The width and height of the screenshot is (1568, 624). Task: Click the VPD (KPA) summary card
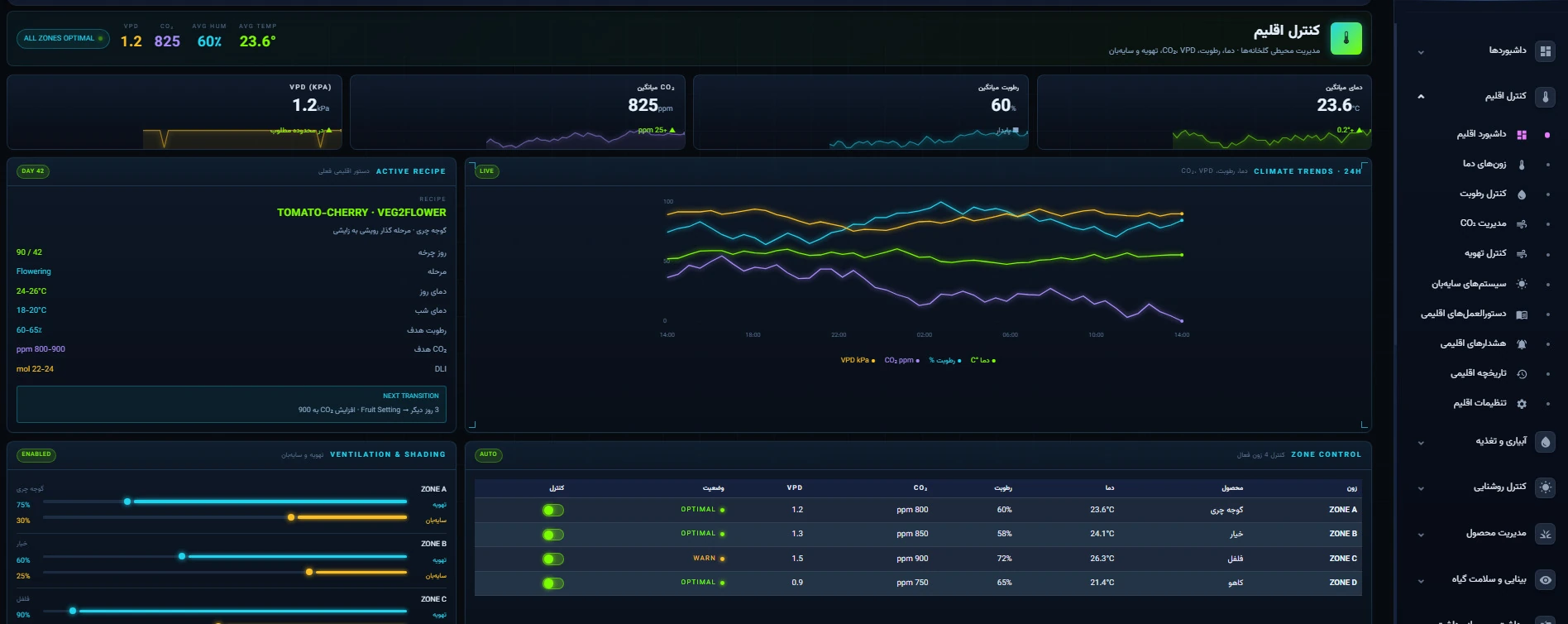[x=174, y=112]
